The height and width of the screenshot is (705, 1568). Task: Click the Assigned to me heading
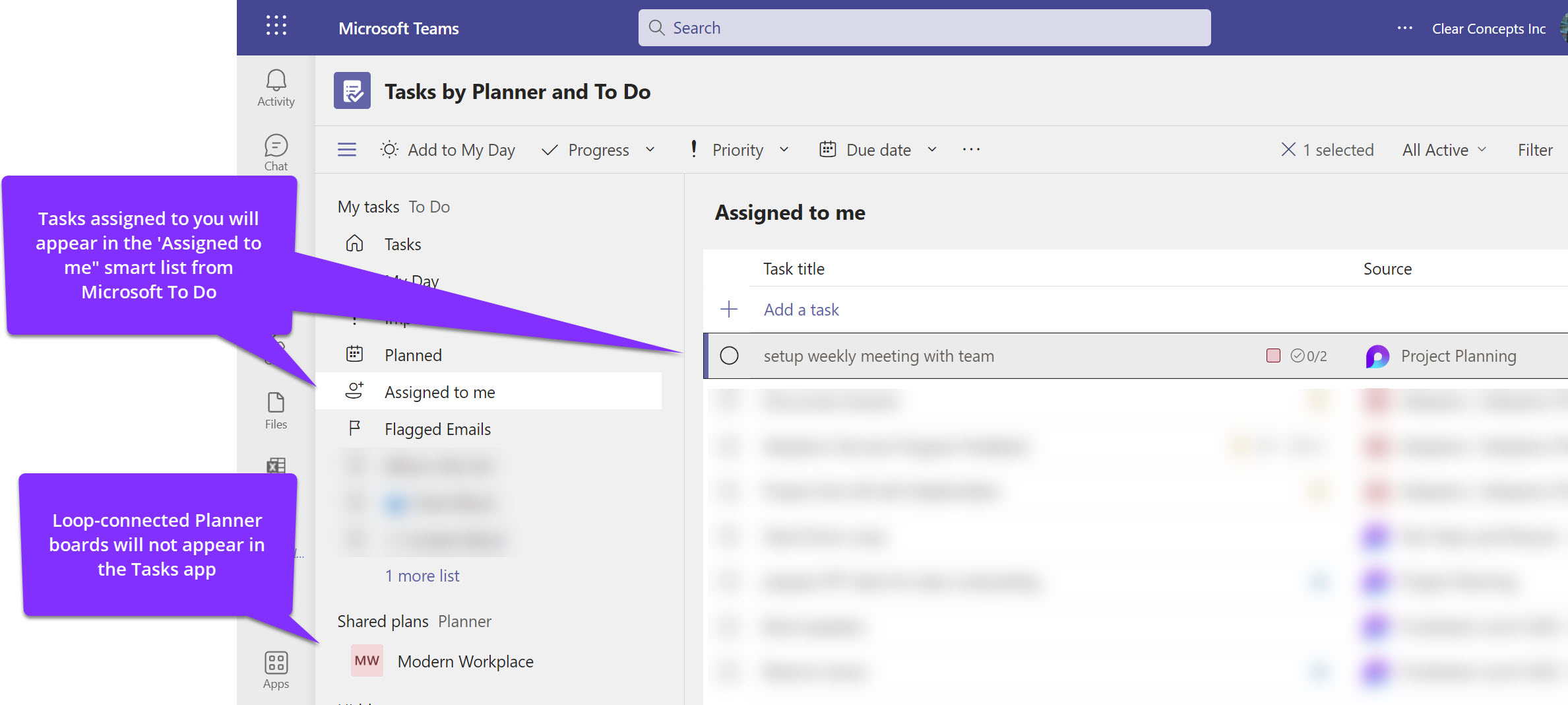[790, 213]
